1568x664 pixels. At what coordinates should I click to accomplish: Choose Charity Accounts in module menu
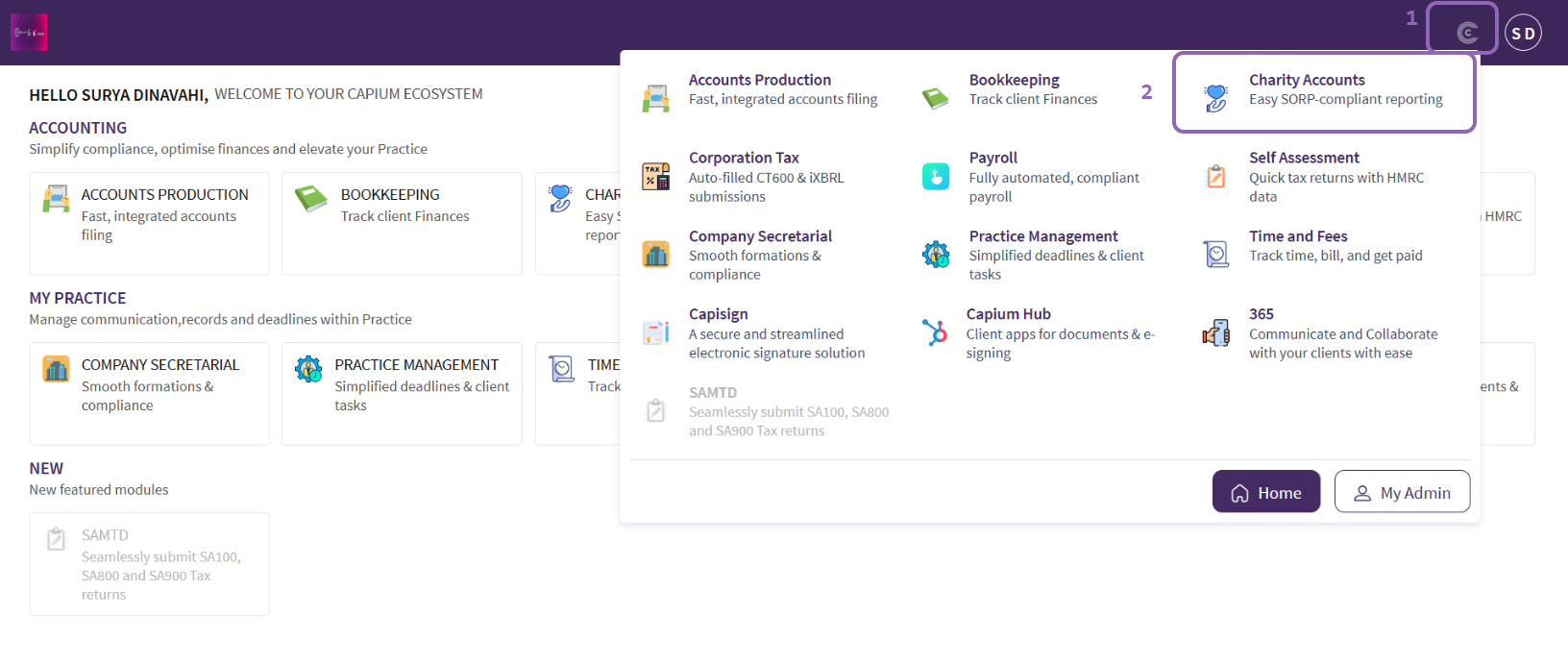pyautogui.click(x=1307, y=81)
